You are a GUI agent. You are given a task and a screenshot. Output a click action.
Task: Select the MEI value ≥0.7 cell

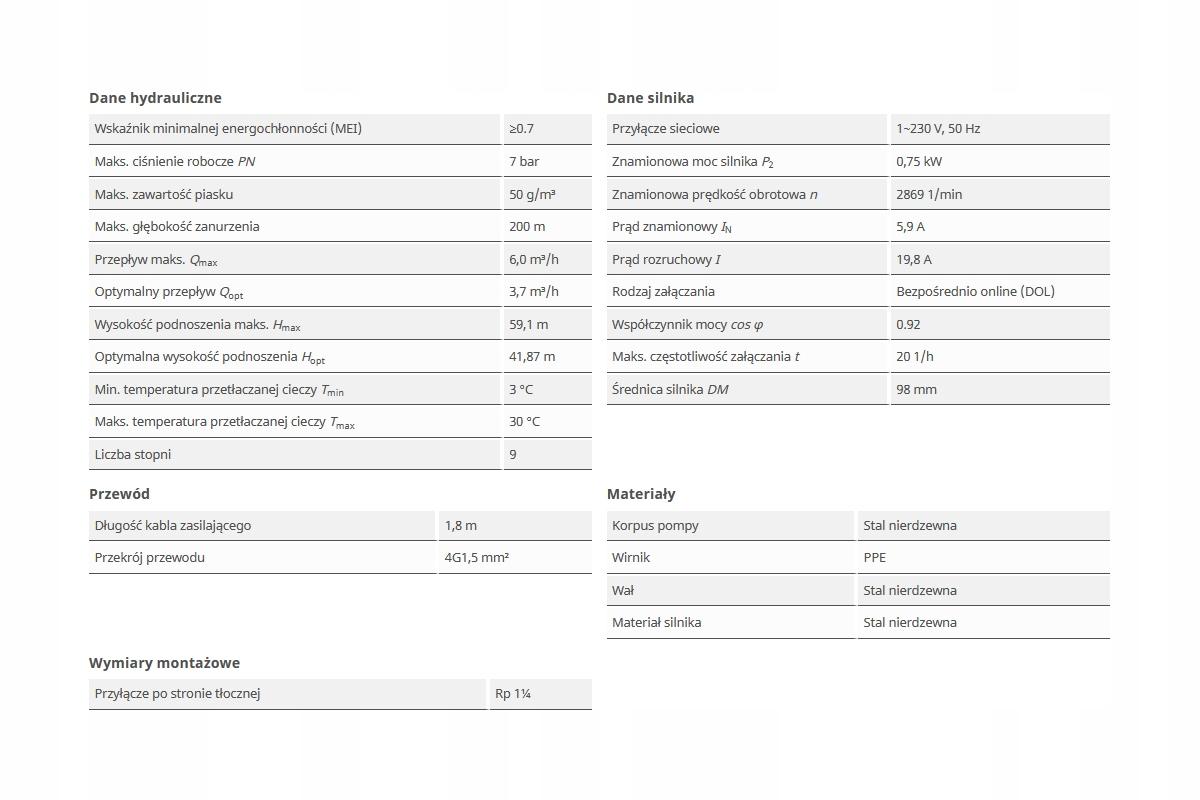522,129
